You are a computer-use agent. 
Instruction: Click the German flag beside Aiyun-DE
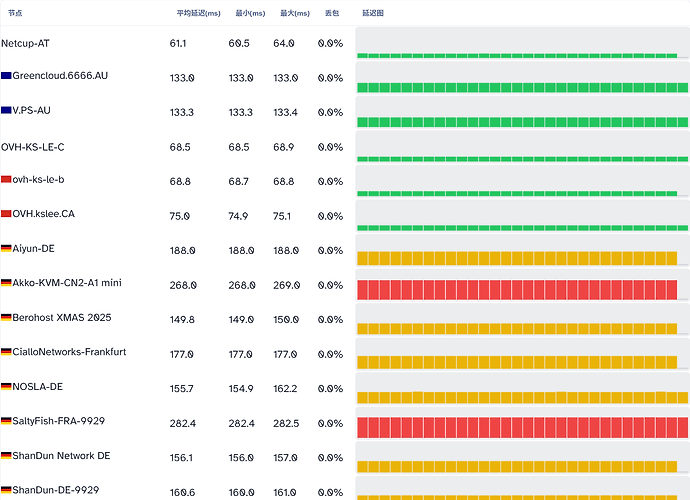click(x=6, y=248)
